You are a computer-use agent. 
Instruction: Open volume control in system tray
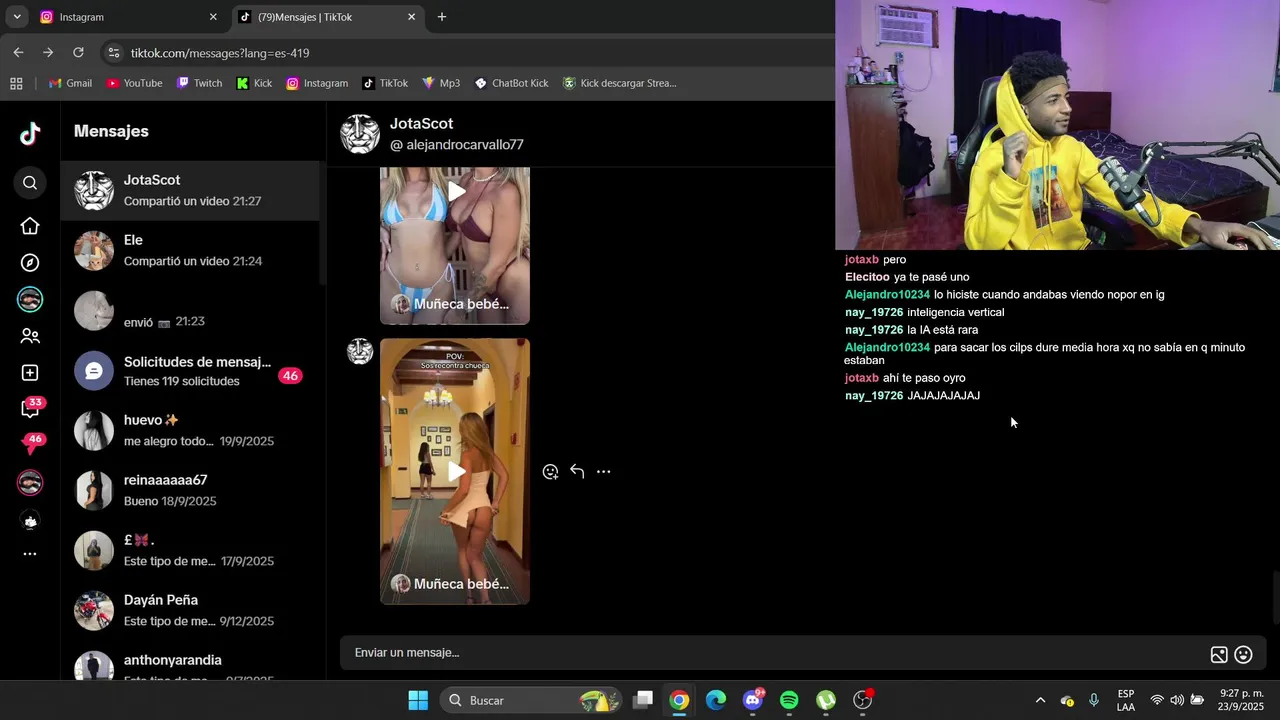tap(1177, 700)
